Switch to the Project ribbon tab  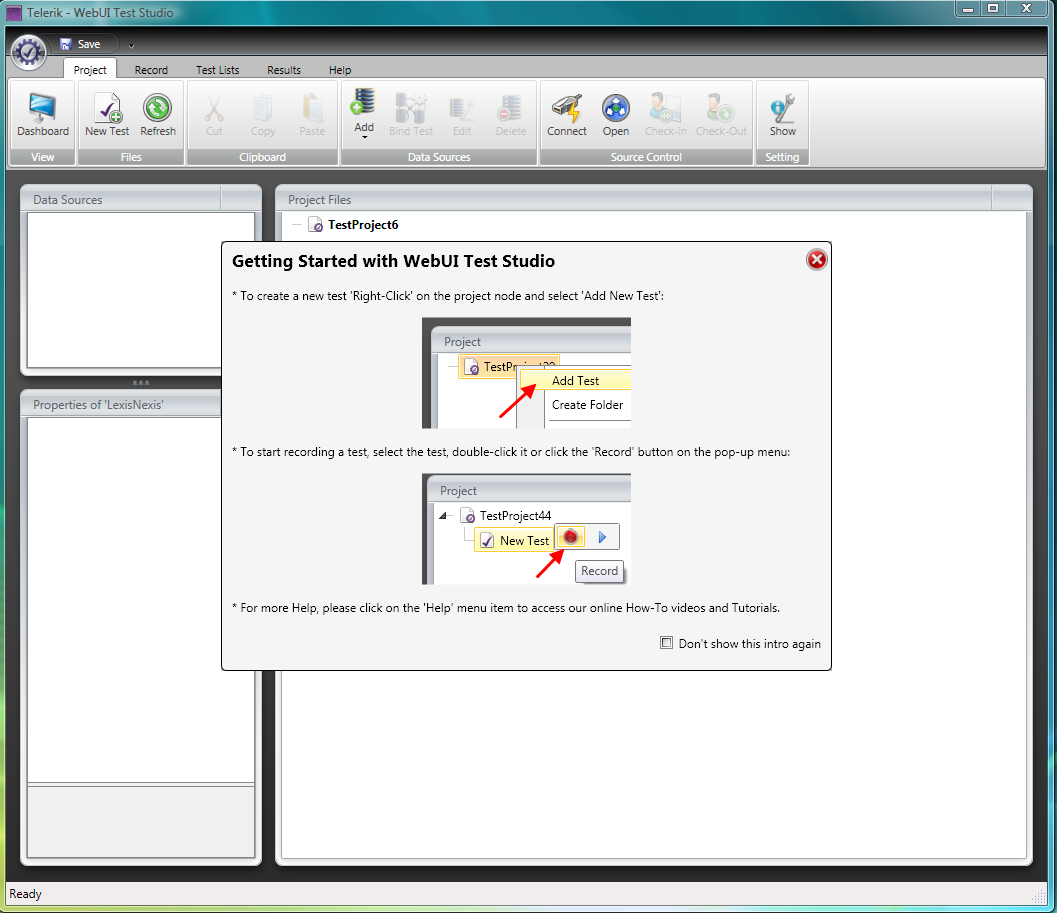[90, 69]
